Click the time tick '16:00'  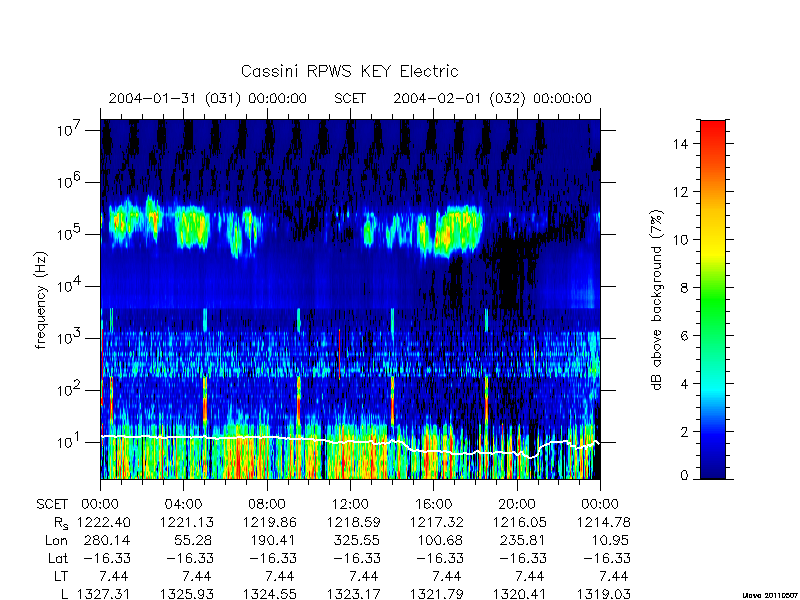click(x=433, y=505)
